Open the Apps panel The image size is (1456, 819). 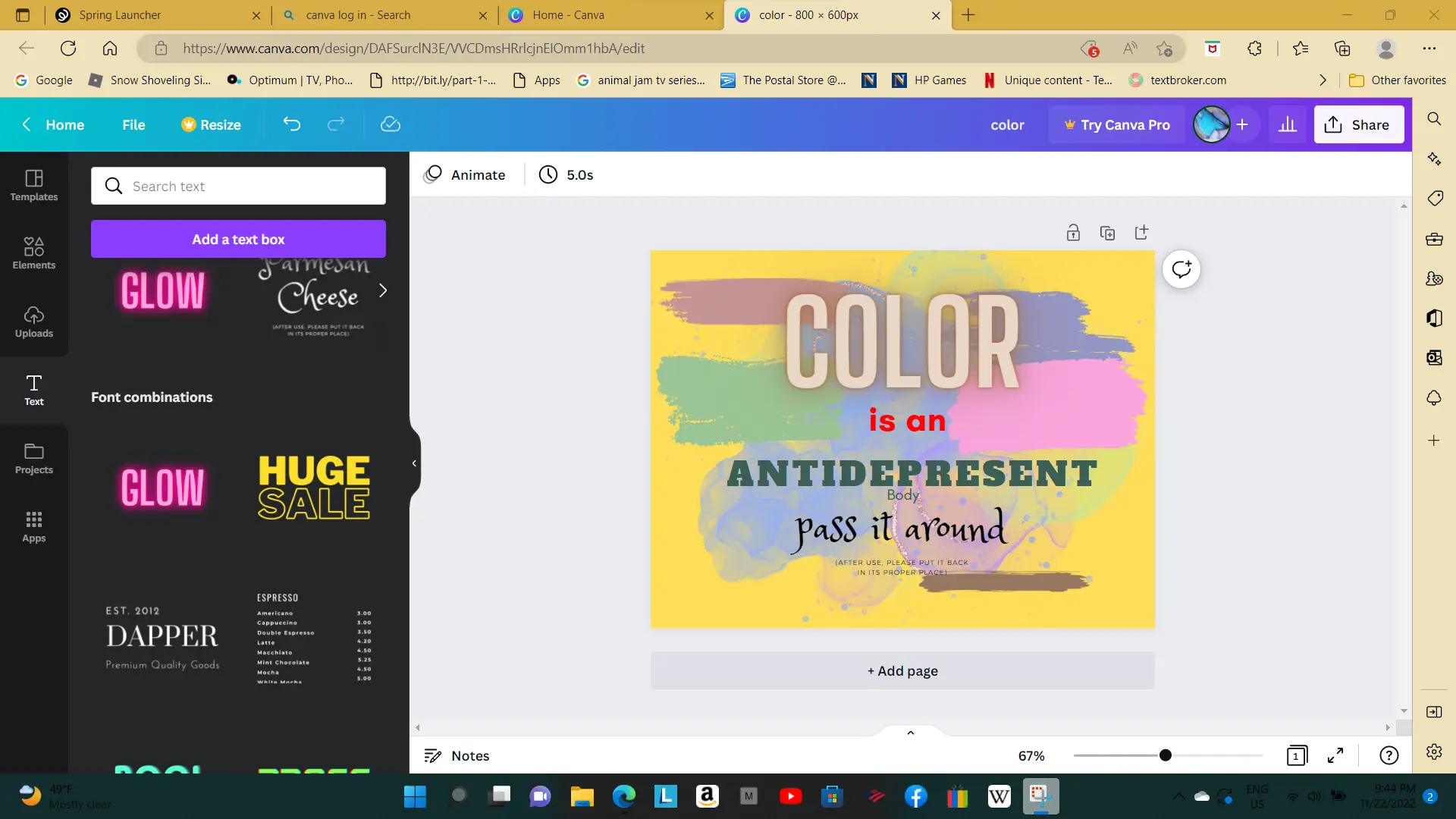pyautogui.click(x=34, y=527)
